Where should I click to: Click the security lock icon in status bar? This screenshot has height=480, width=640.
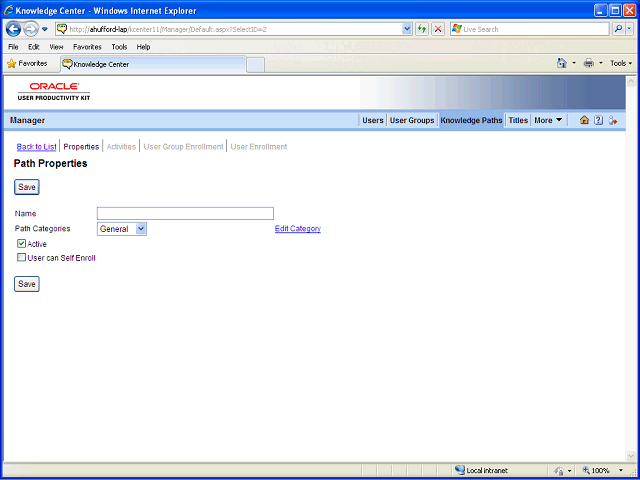point(558,471)
